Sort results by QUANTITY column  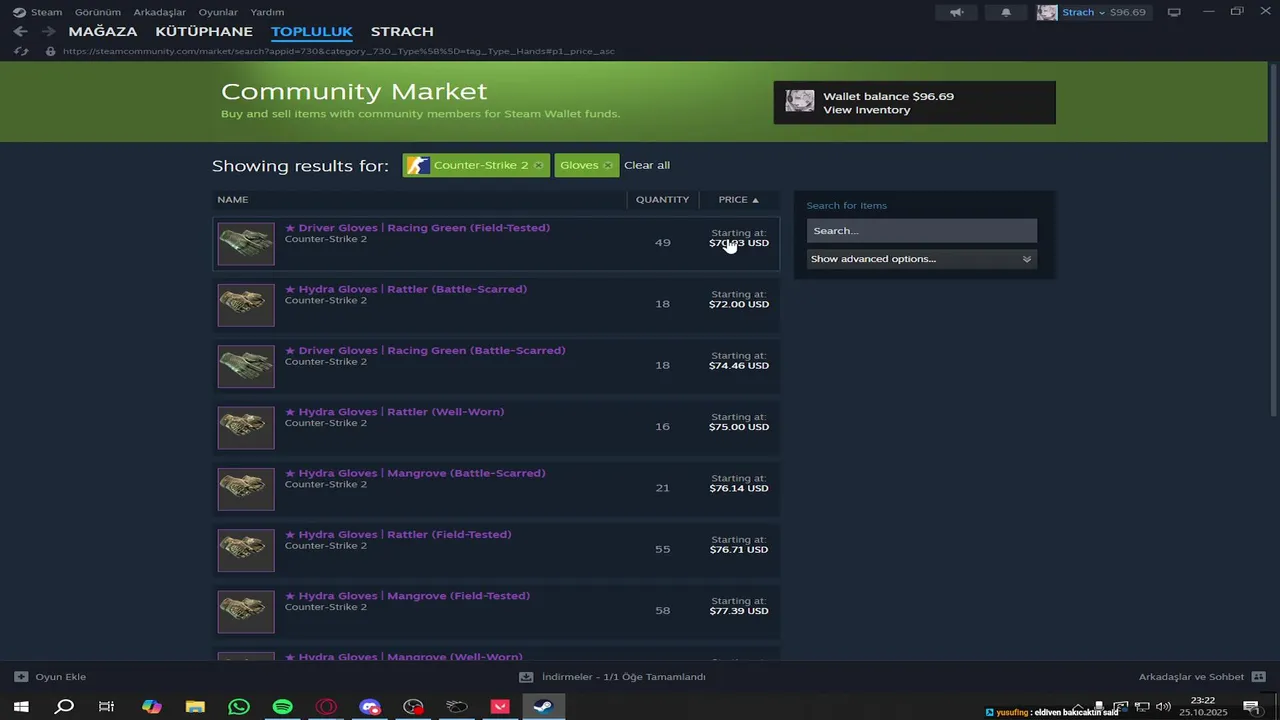[662, 199]
